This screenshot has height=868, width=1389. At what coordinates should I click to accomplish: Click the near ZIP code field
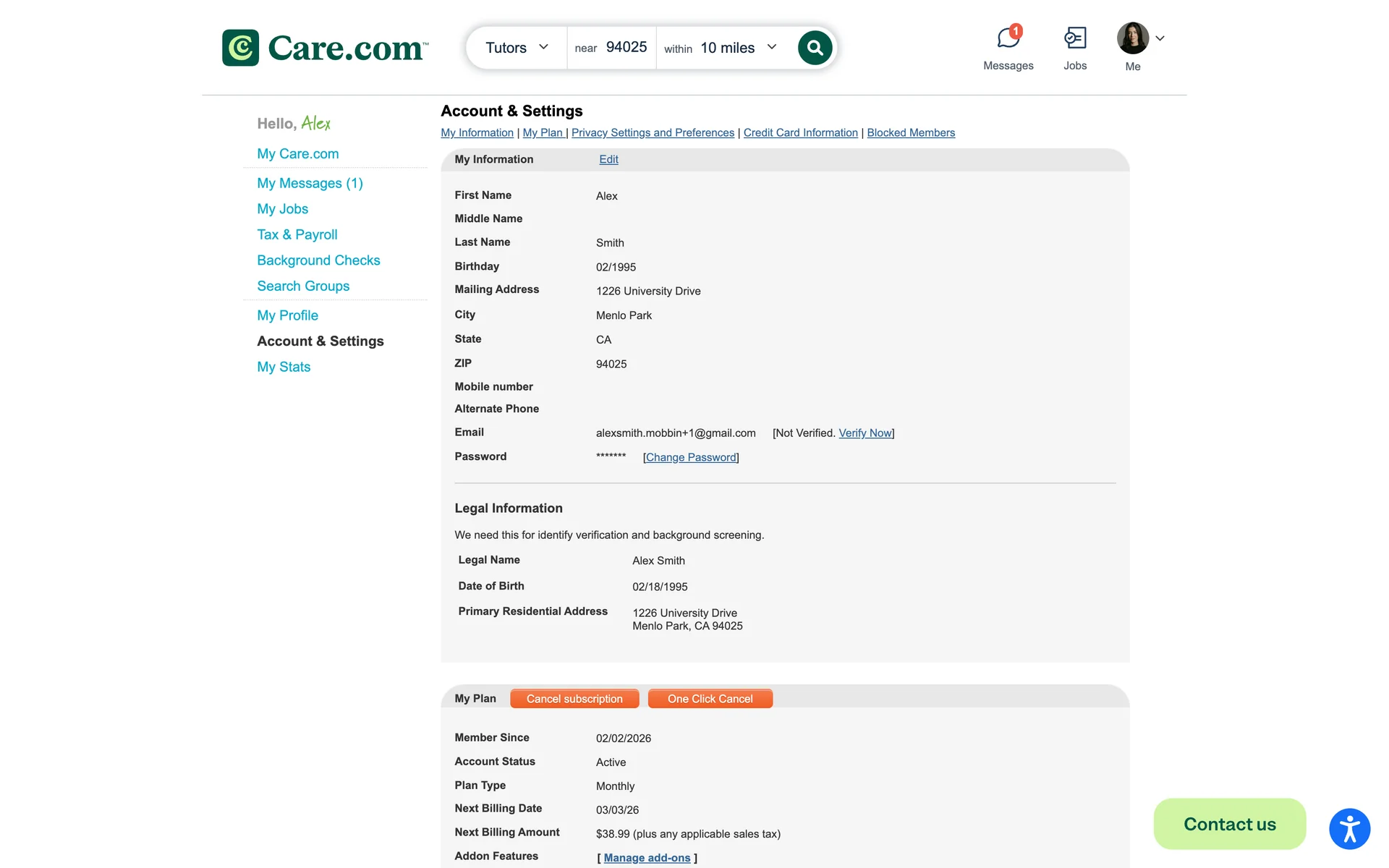coord(626,48)
